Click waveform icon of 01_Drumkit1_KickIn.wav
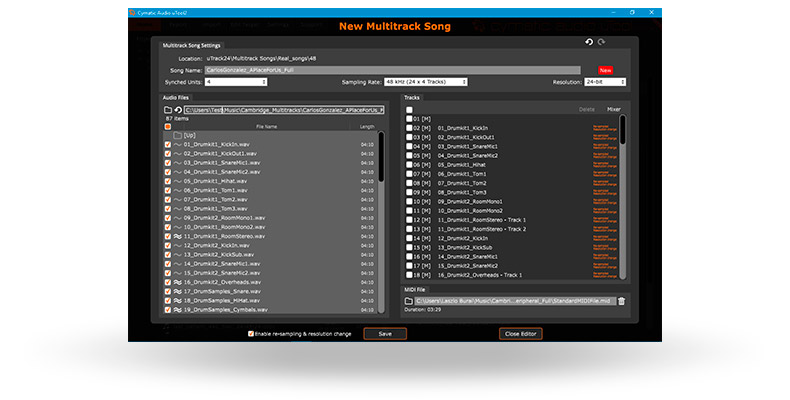The image size is (790, 400). coord(177,145)
